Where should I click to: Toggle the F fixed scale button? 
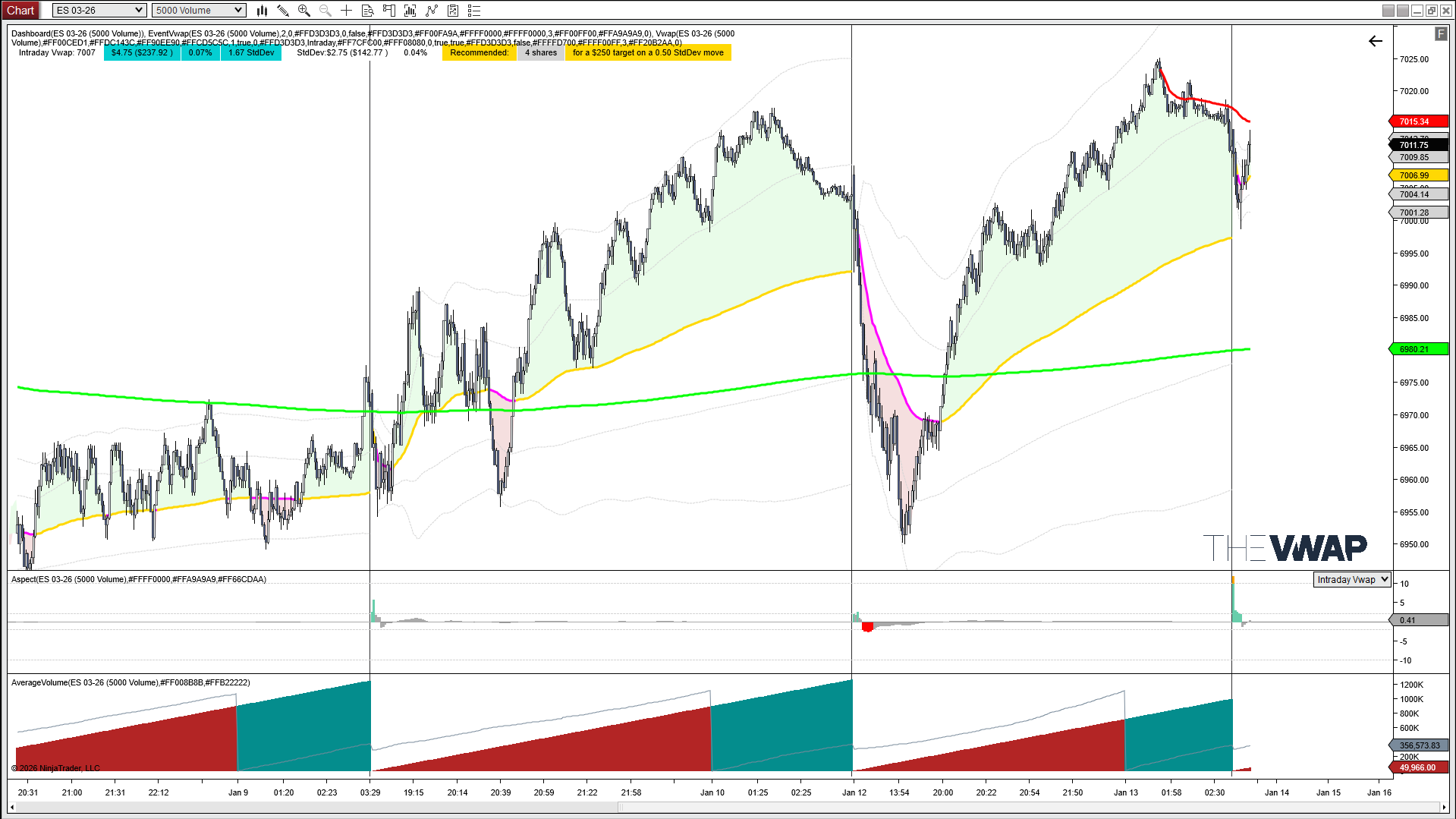pyautogui.click(x=1440, y=34)
